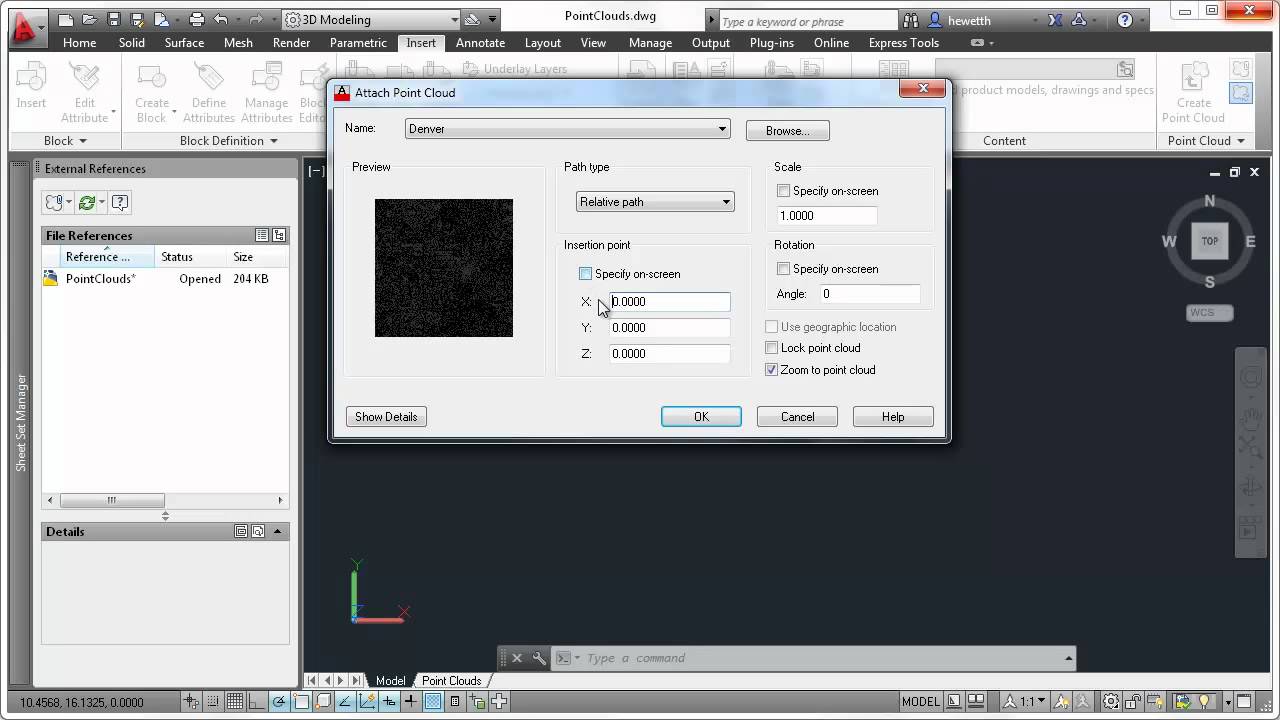Image resolution: width=1280 pixels, height=720 pixels.
Task: Open the Name dropdown in Attach Point Cloud
Action: pos(722,129)
